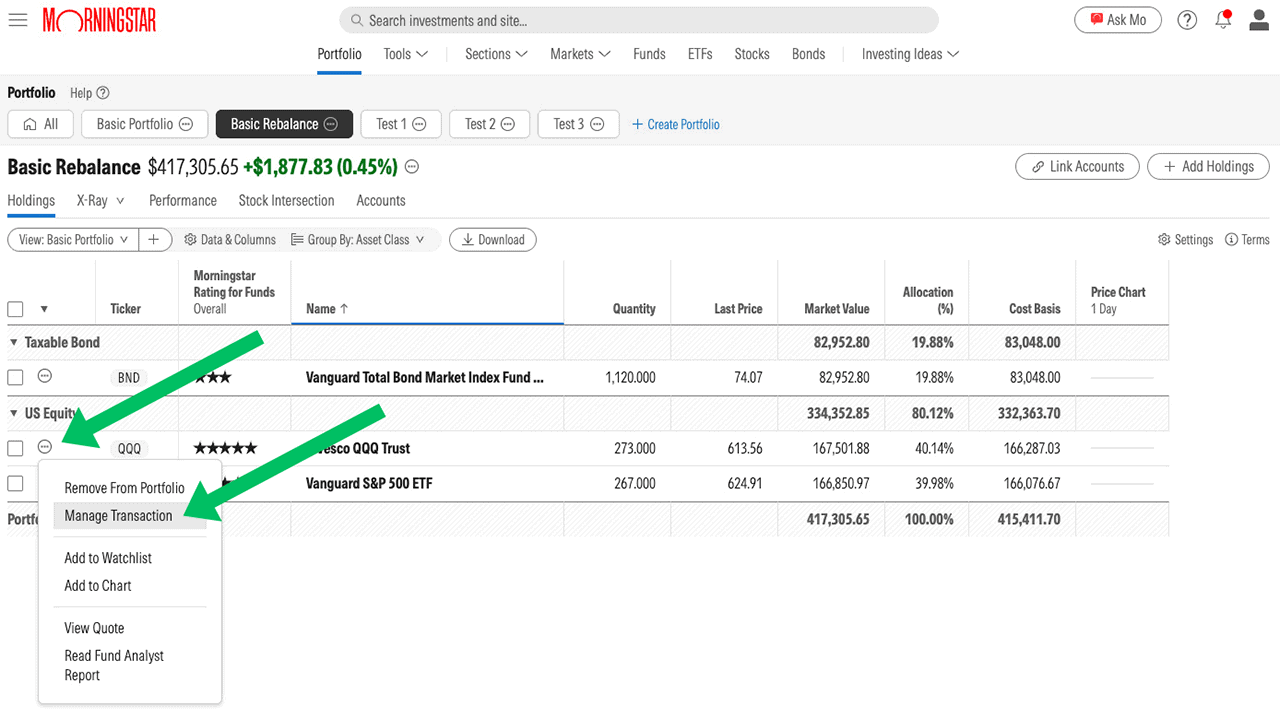Open the View: Basic Portfolio dropdown
The image size is (1280, 720).
pyautogui.click(x=72, y=239)
